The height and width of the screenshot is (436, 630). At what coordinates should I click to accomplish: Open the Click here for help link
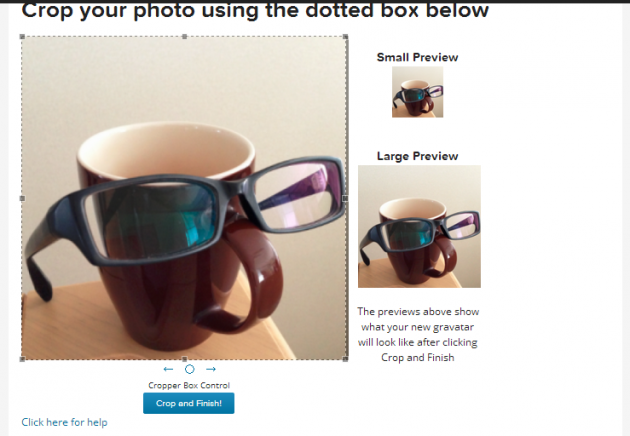click(64, 422)
